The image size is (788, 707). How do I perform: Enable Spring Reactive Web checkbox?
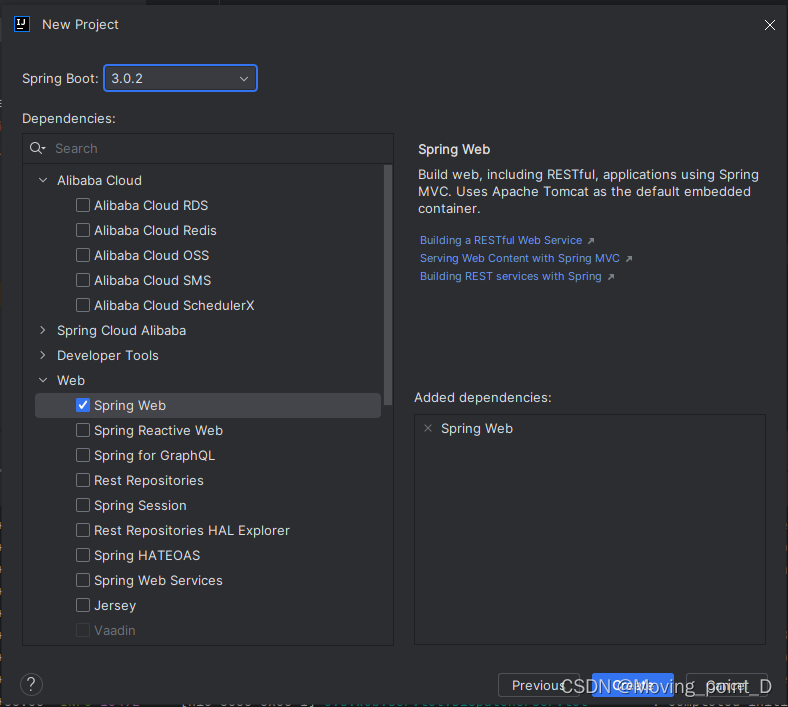click(83, 430)
